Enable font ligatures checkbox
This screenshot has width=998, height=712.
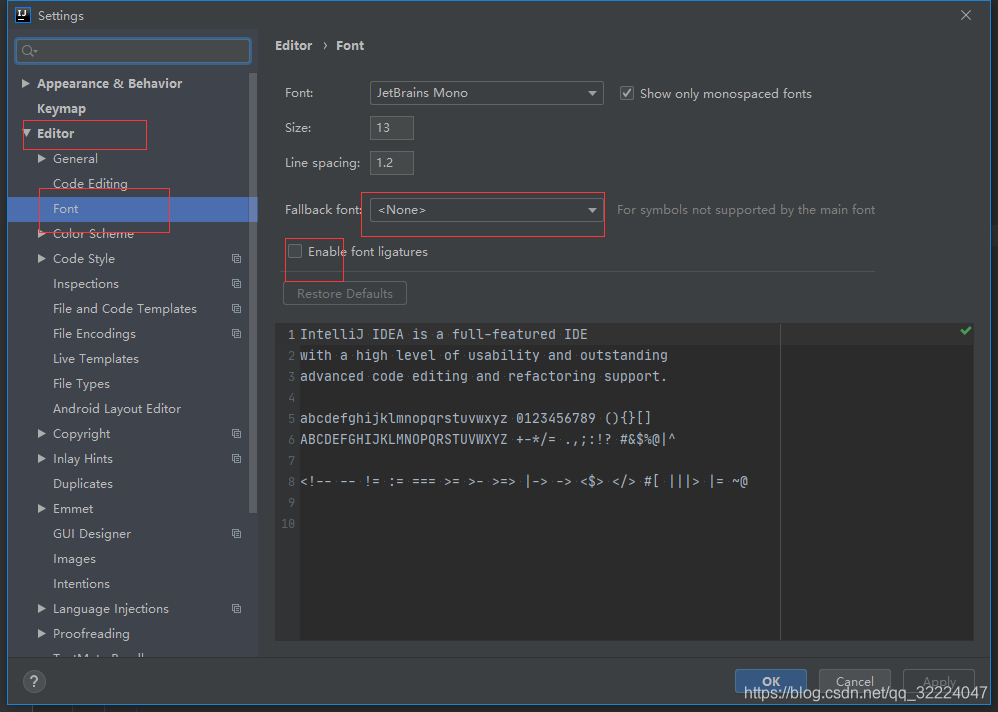[x=295, y=251]
